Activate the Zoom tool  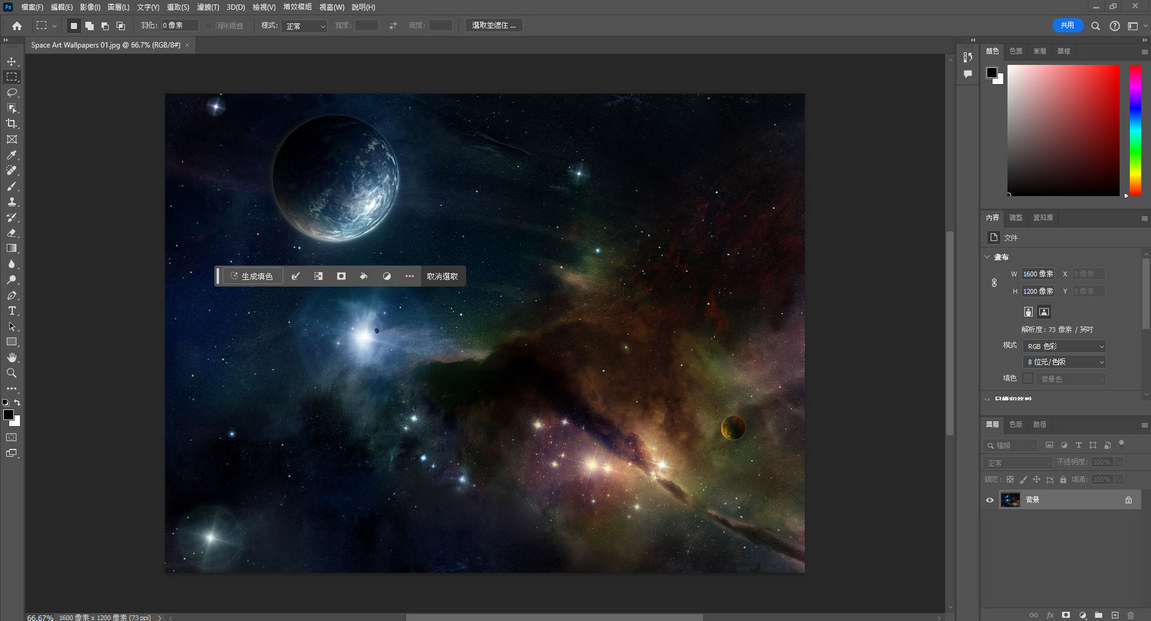[x=12, y=373]
